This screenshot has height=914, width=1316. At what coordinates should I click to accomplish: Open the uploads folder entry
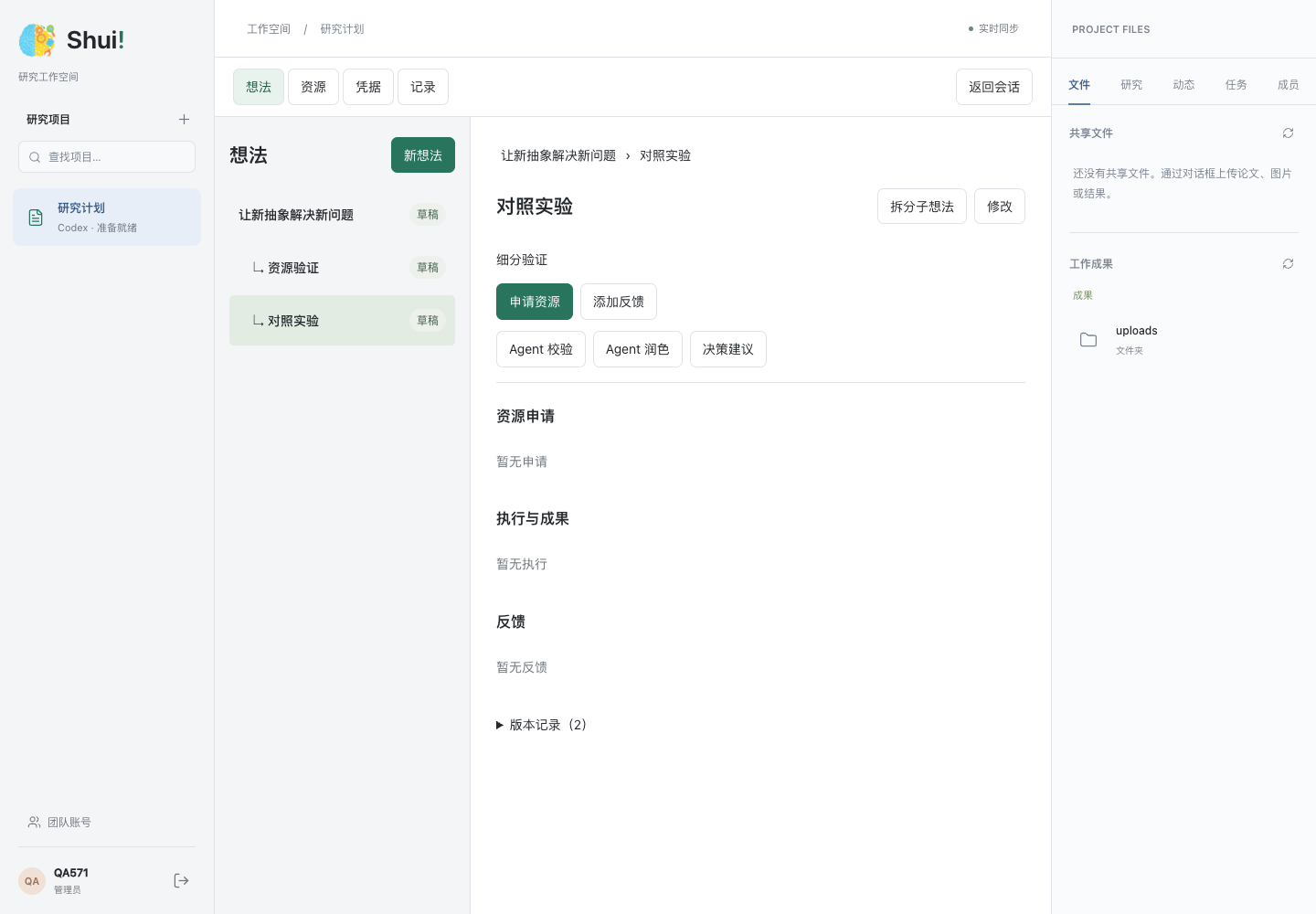[x=1183, y=340]
